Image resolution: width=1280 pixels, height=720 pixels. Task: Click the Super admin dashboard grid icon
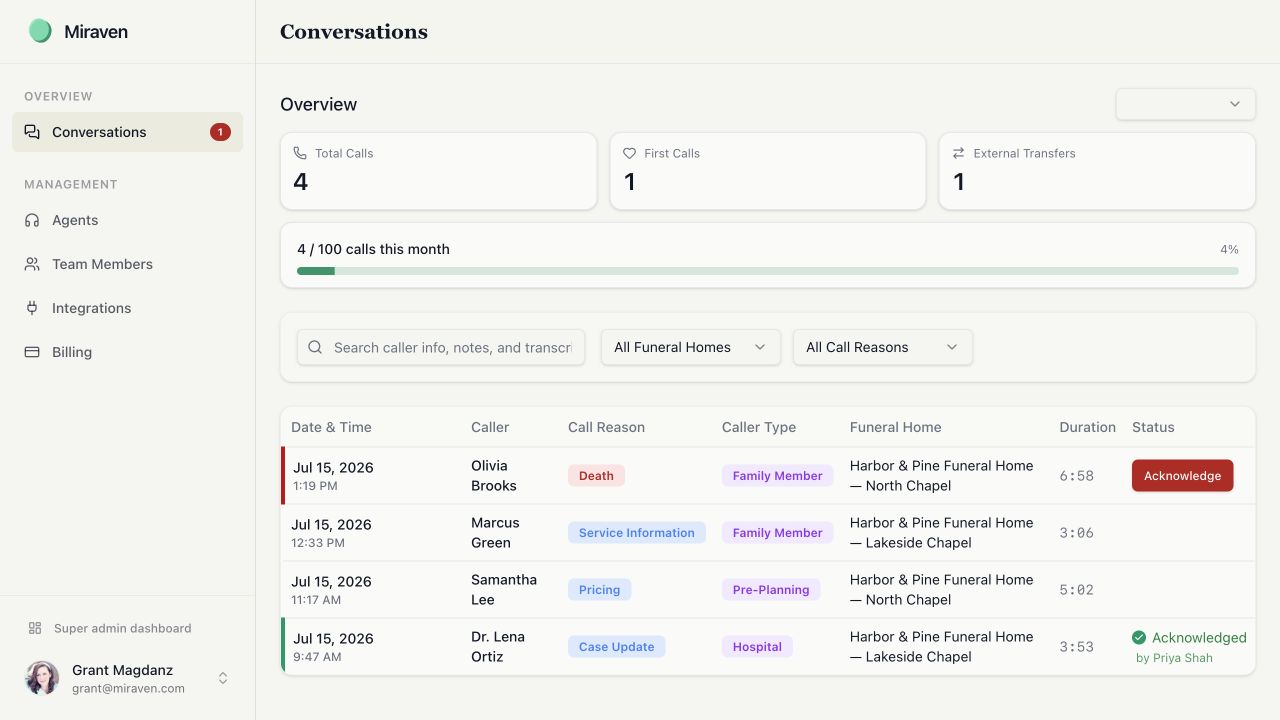[35, 628]
